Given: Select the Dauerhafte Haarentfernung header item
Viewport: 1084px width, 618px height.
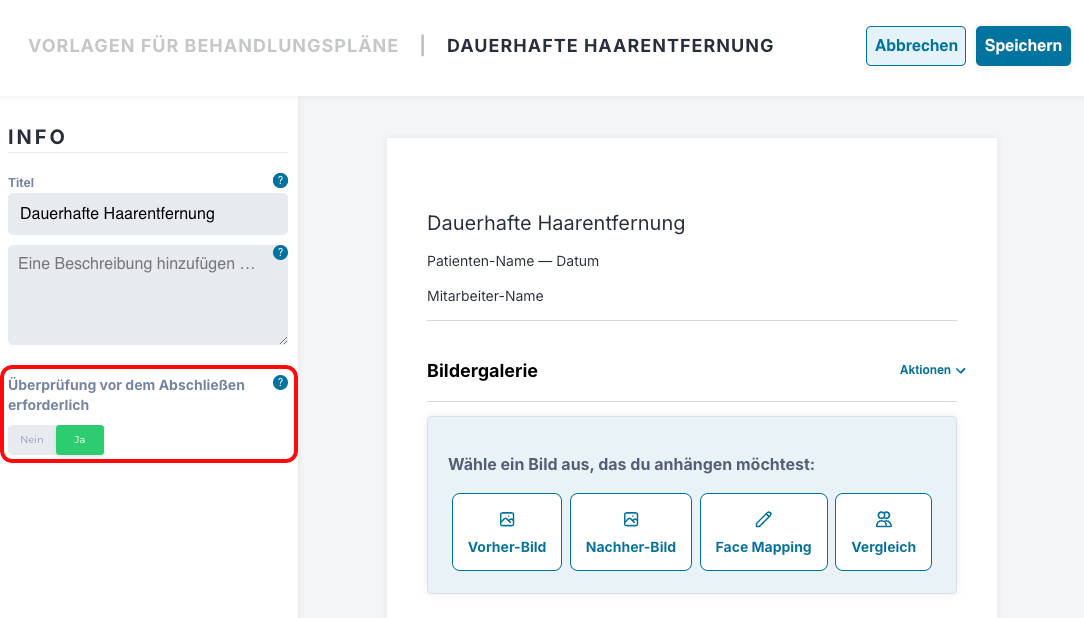Looking at the screenshot, I should (x=611, y=45).
